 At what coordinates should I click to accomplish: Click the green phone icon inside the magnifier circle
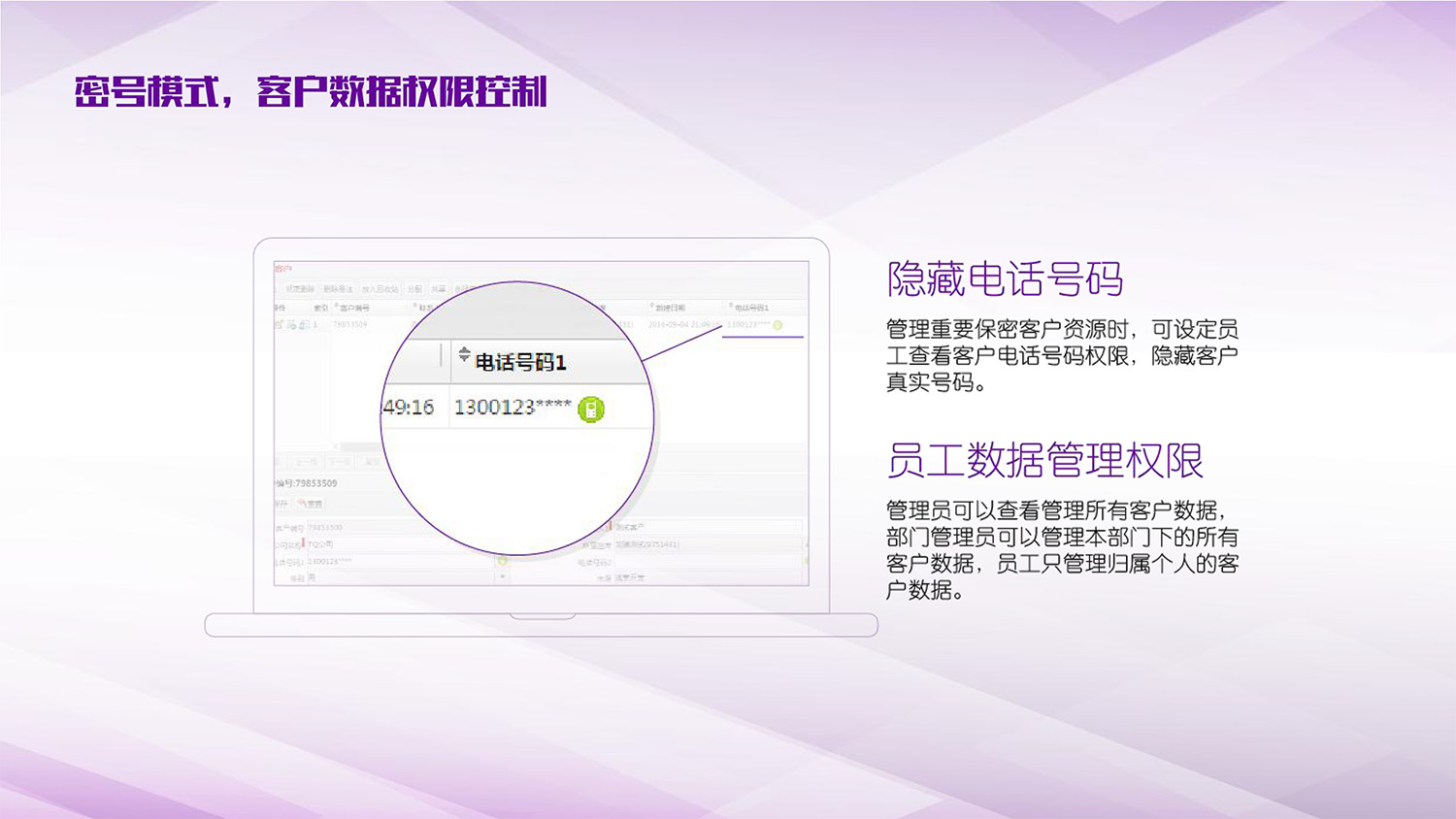tap(591, 410)
